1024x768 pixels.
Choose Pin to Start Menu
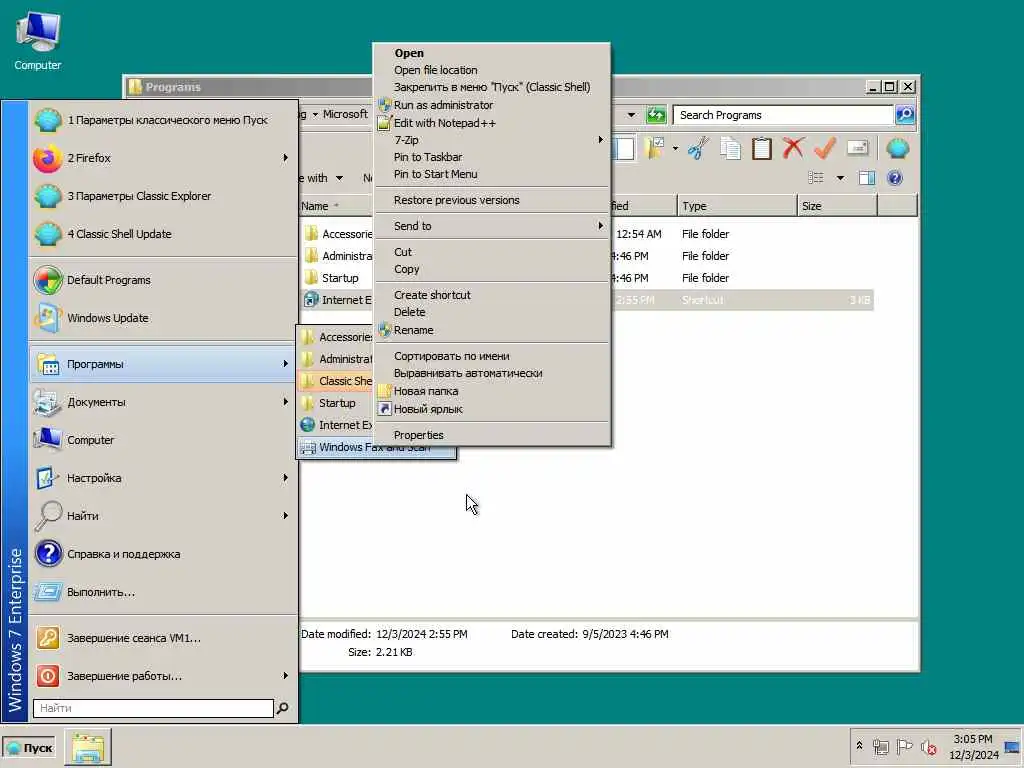pos(491,174)
